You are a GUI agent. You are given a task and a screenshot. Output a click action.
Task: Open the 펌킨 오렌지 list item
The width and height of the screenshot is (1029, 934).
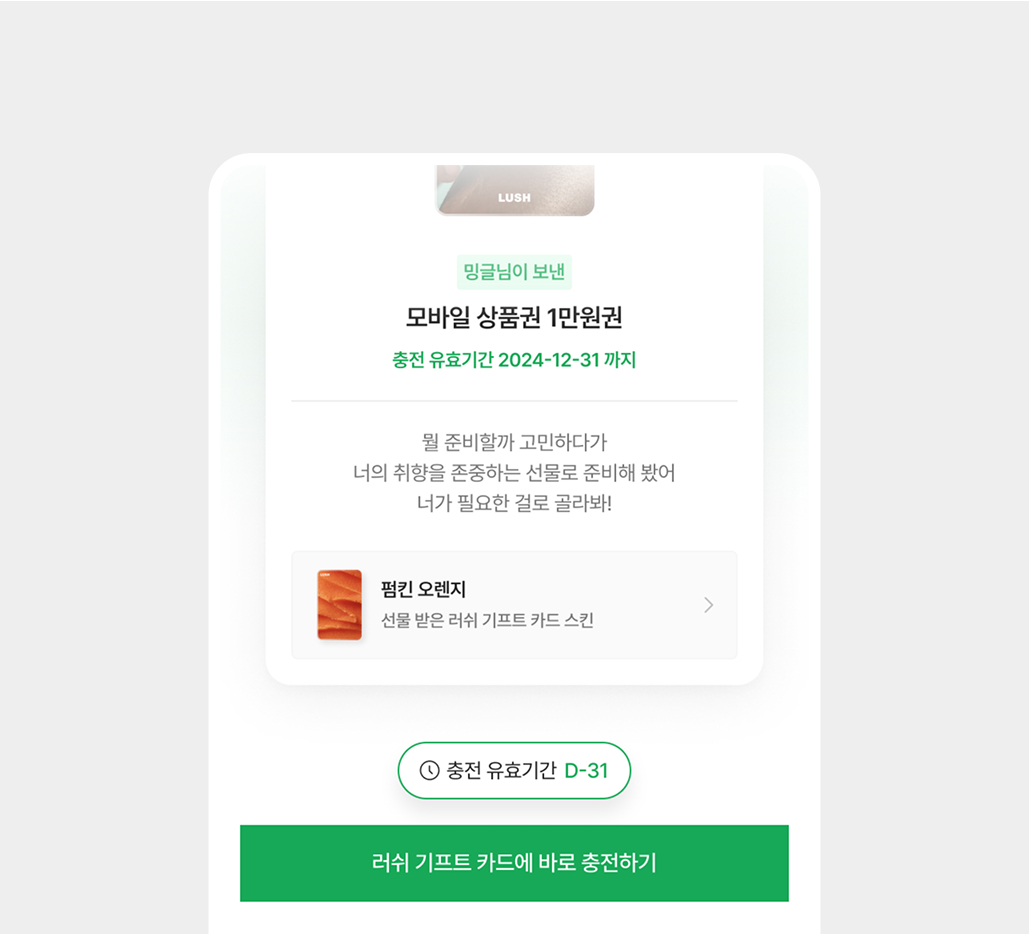514,605
